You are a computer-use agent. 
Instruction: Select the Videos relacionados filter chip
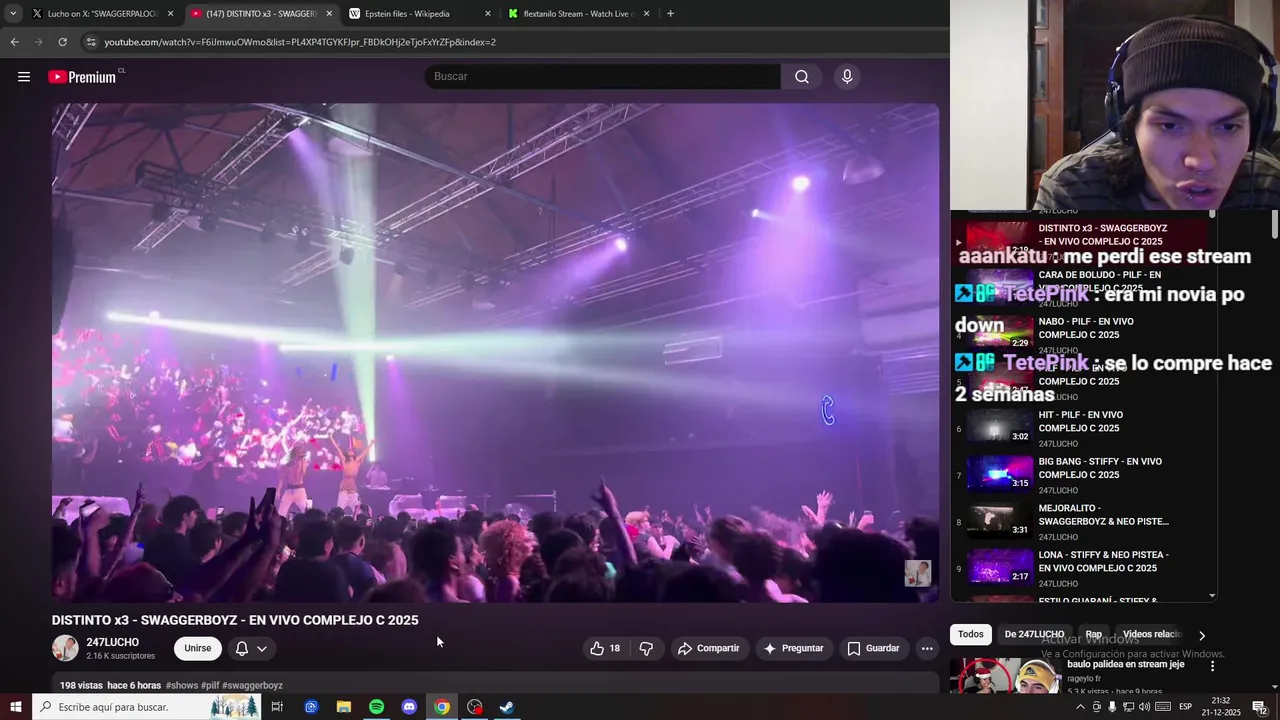(x=1151, y=634)
